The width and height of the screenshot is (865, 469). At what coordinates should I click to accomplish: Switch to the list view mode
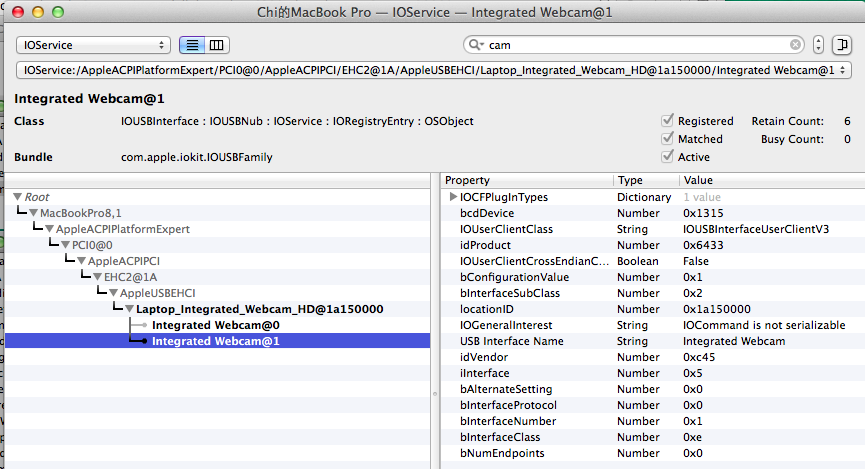click(x=192, y=45)
